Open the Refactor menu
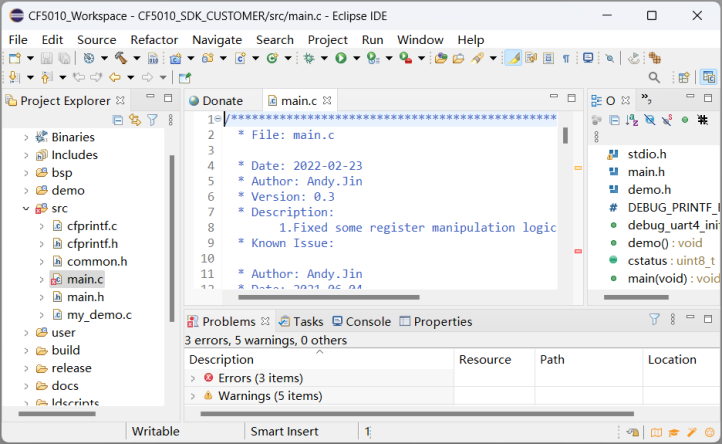The width and height of the screenshot is (723, 444). (154, 39)
